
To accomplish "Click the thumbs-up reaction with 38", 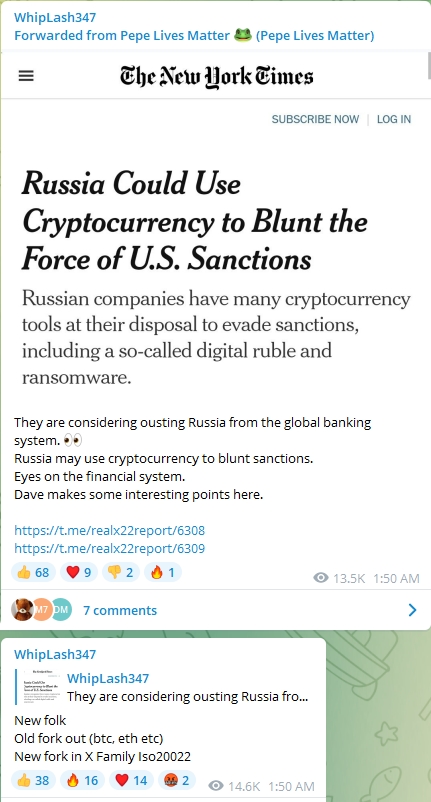I will click(33, 780).
